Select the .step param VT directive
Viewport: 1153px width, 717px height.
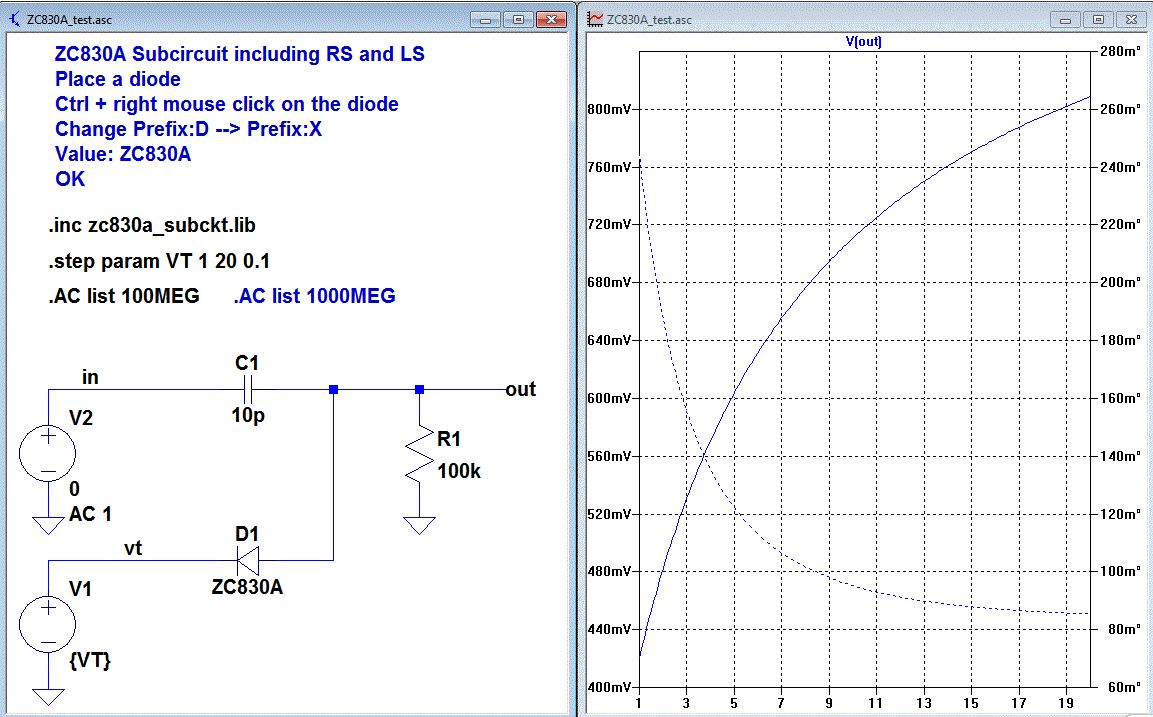(x=159, y=261)
